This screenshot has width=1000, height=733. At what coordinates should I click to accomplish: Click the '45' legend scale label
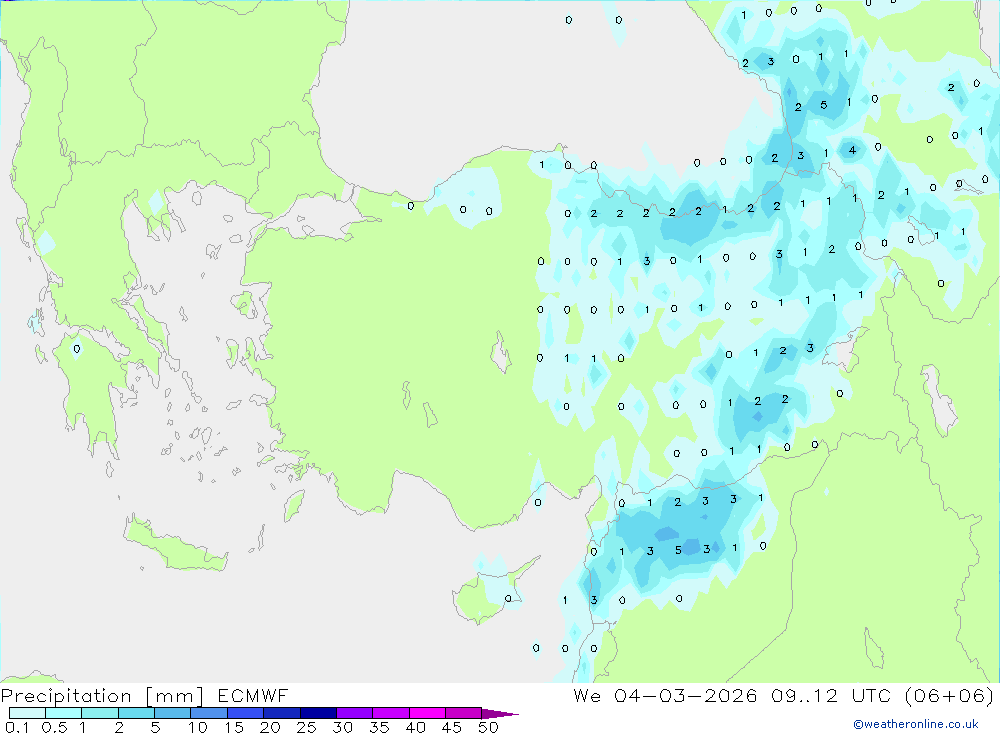[x=452, y=727]
